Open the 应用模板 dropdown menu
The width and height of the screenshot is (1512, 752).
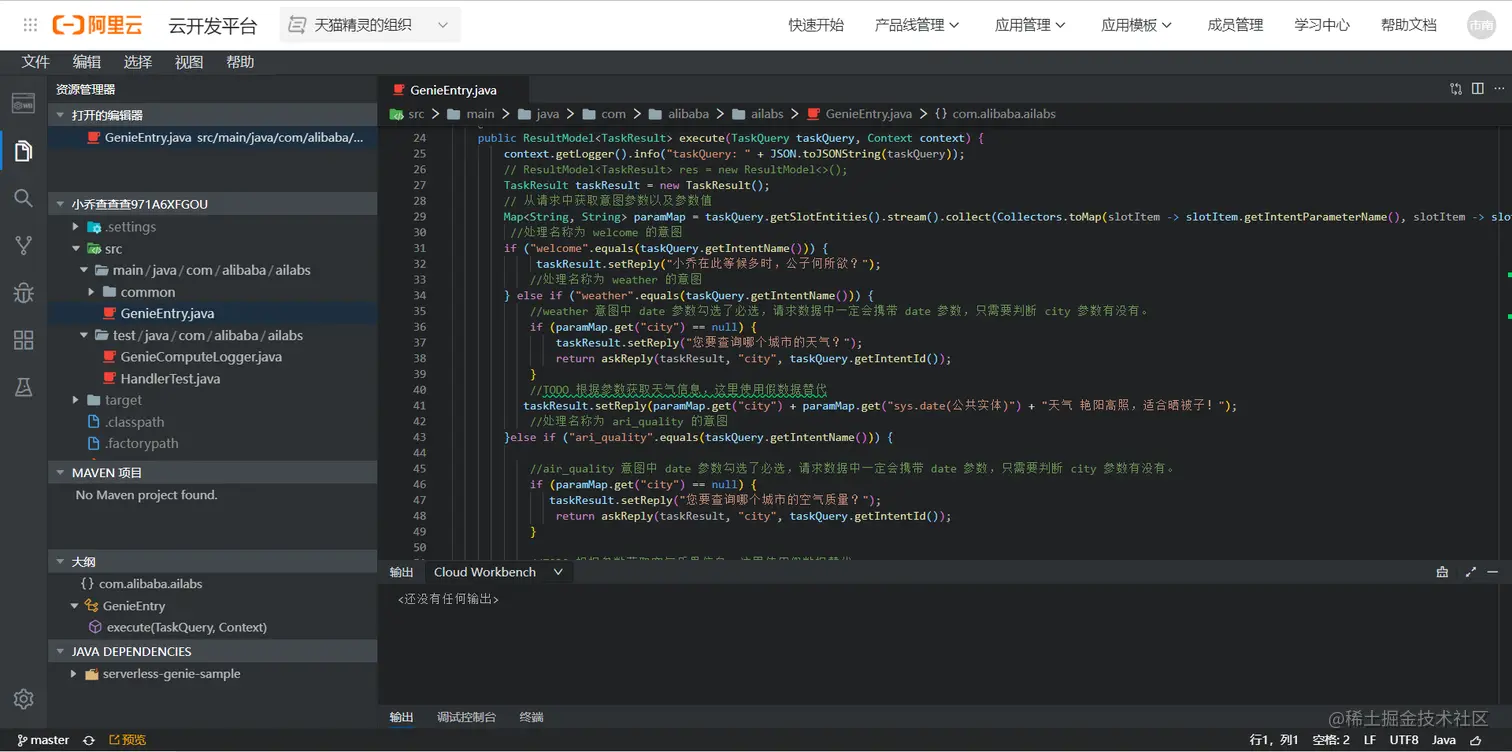click(x=1136, y=25)
